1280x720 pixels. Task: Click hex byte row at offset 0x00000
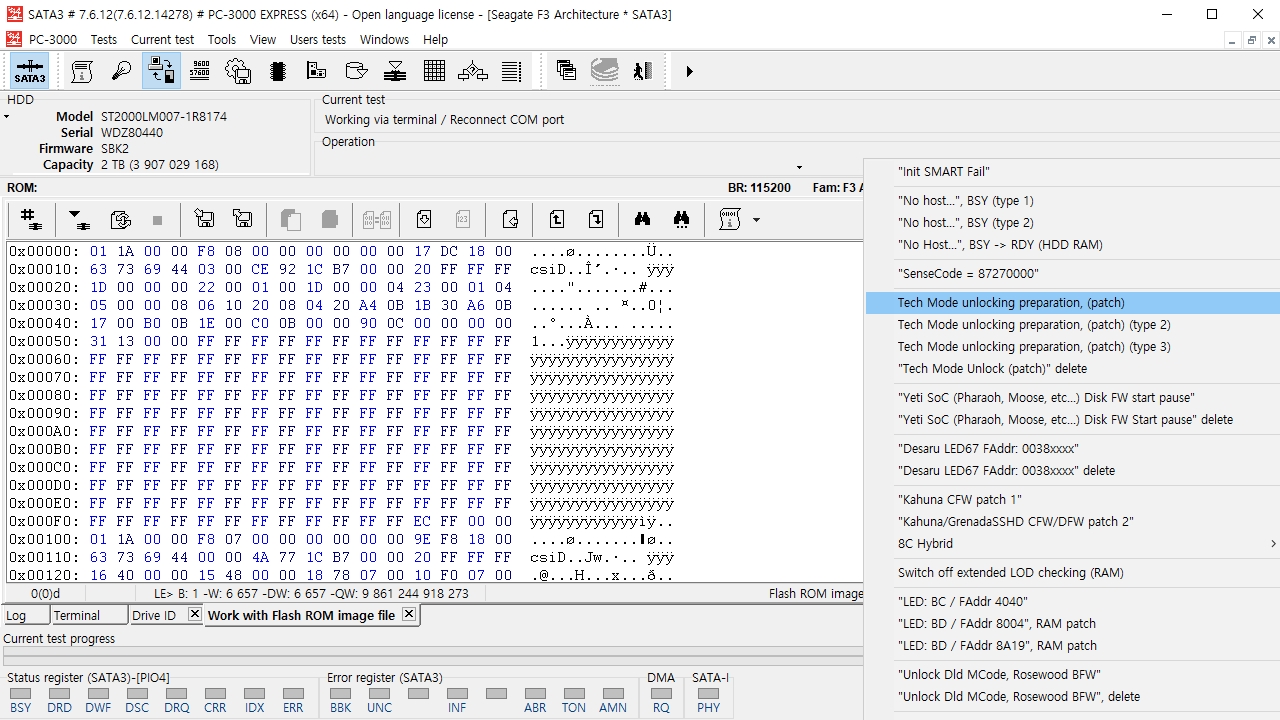[x=300, y=252]
